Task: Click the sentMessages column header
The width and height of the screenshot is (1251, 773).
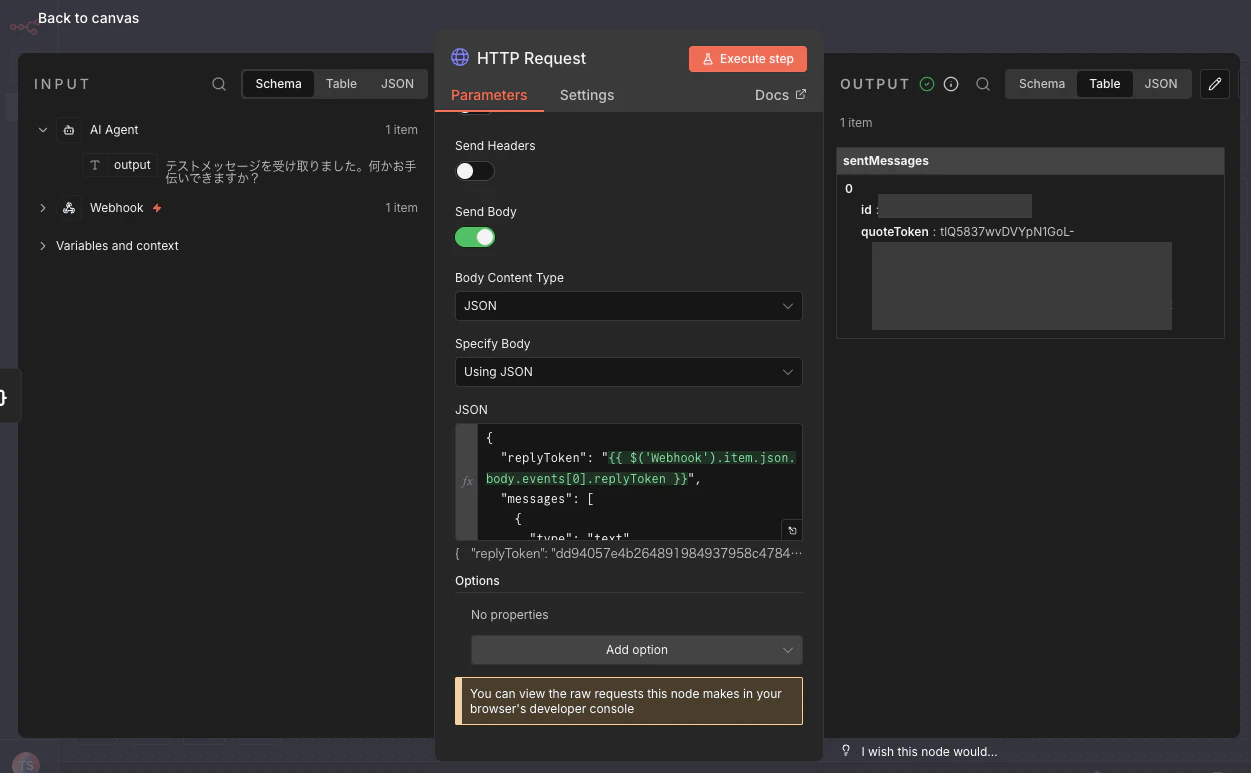Action: 1030,161
